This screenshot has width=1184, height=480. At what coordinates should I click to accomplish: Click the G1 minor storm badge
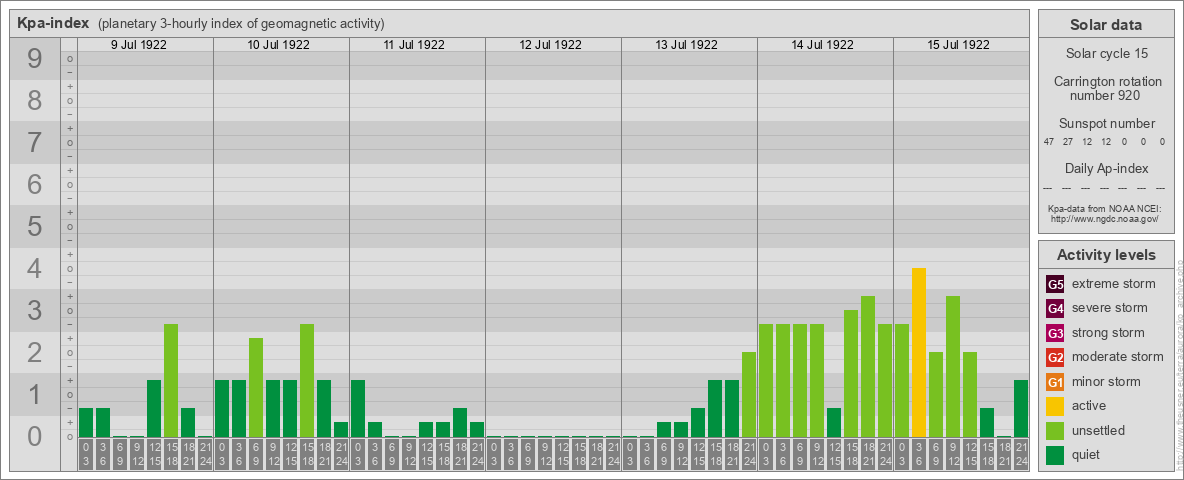coord(1055,382)
